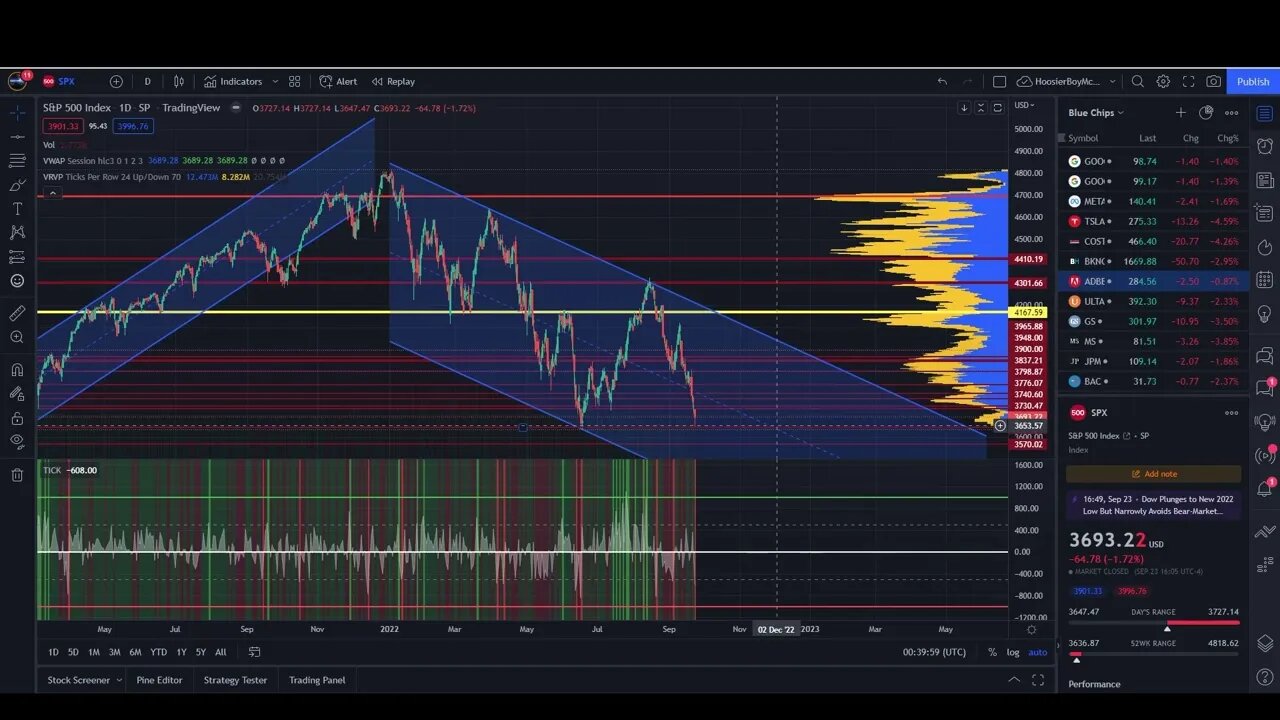Click the go to date icon
Screen dimensions: 1280x720
[254, 652]
